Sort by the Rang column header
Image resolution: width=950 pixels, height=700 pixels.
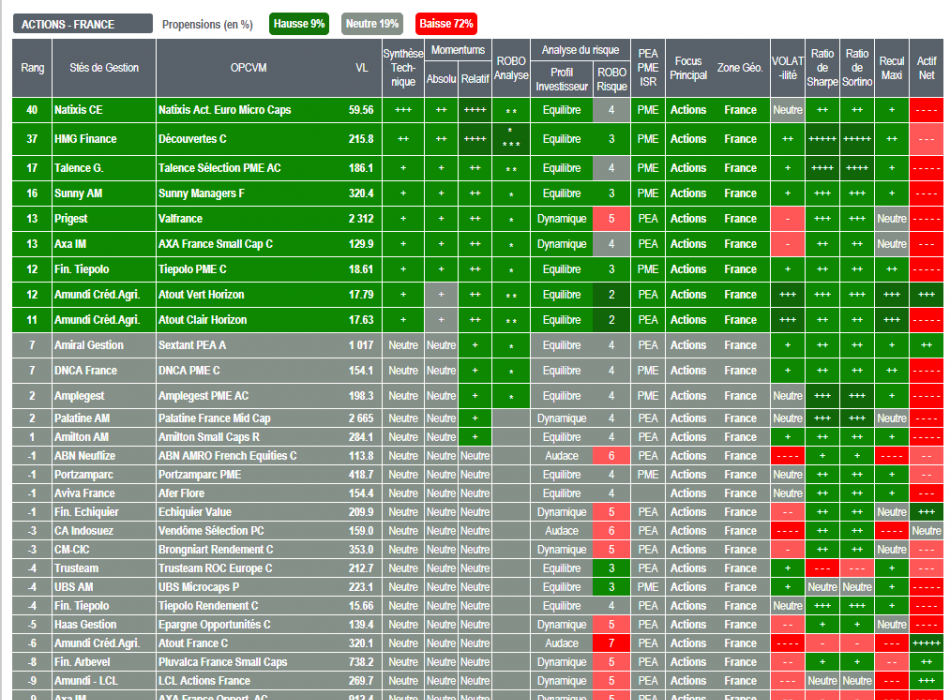click(32, 68)
